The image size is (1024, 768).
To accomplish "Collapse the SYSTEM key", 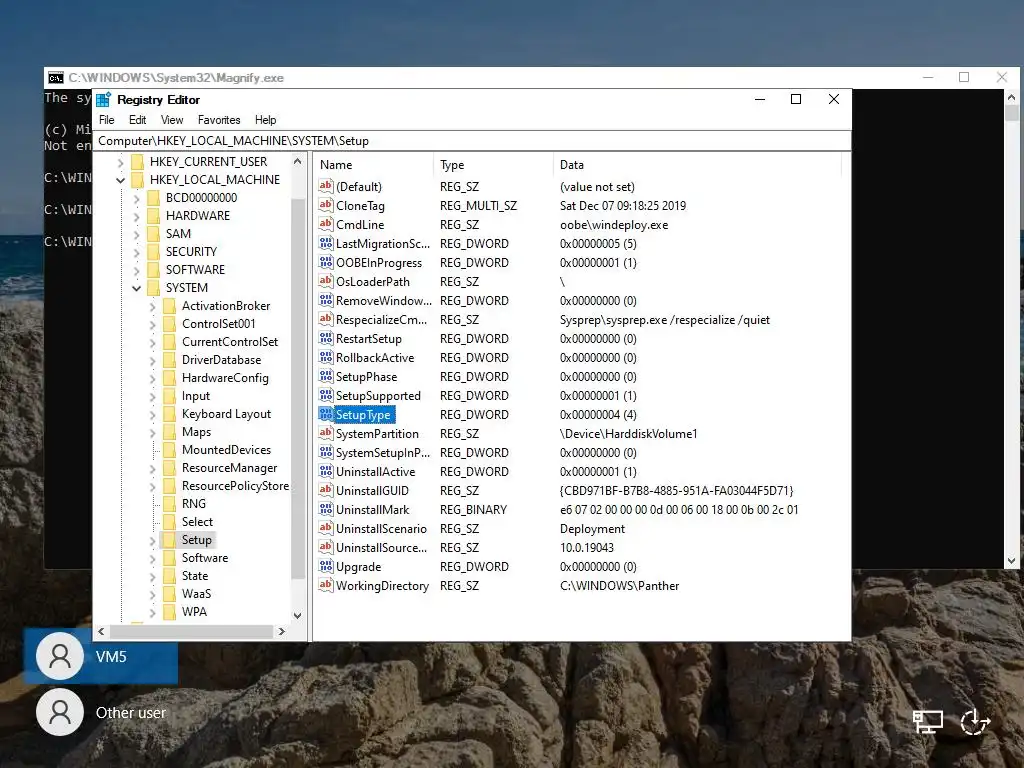I will coord(136,288).
